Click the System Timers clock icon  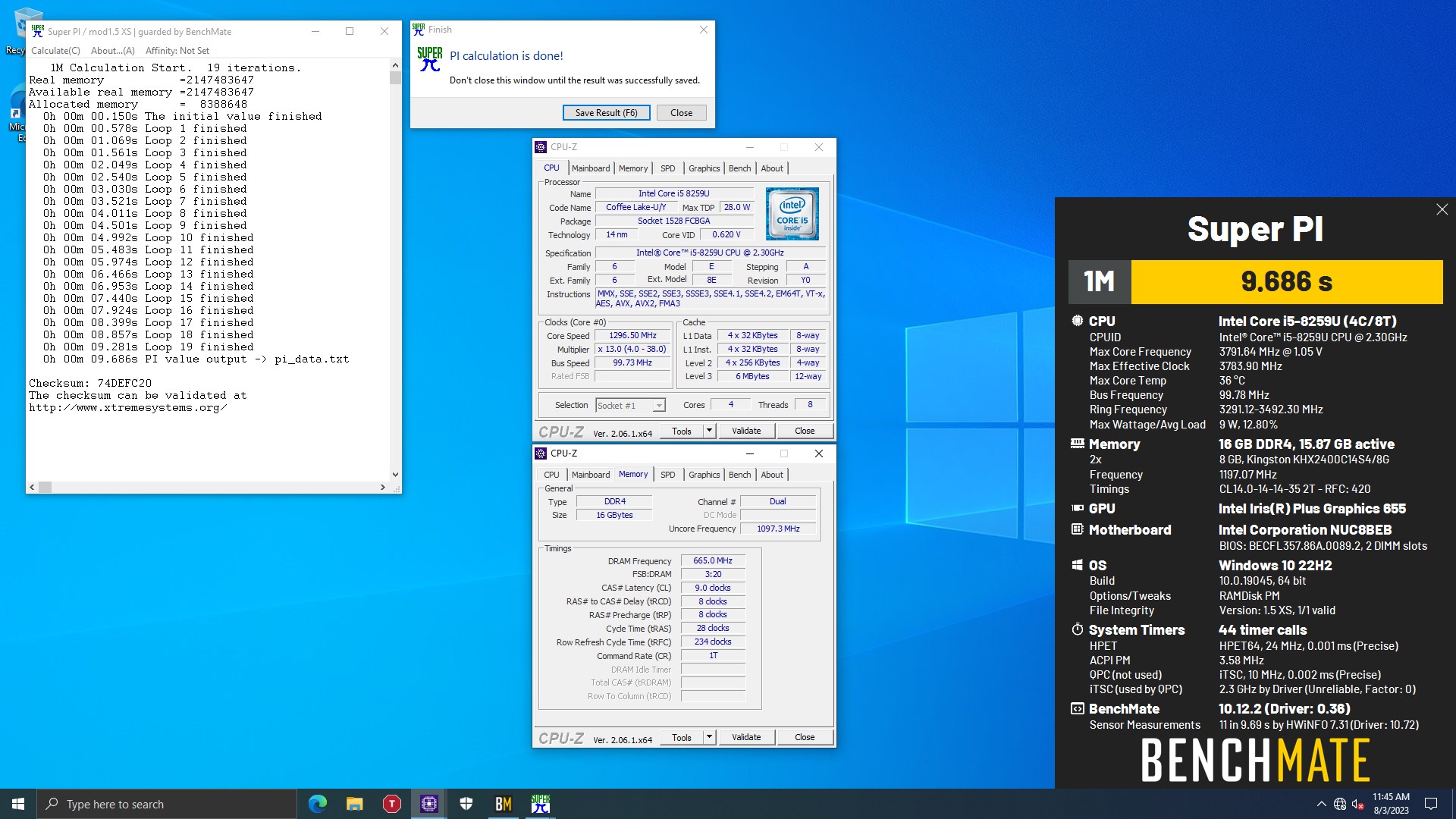tap(1077, 629)
